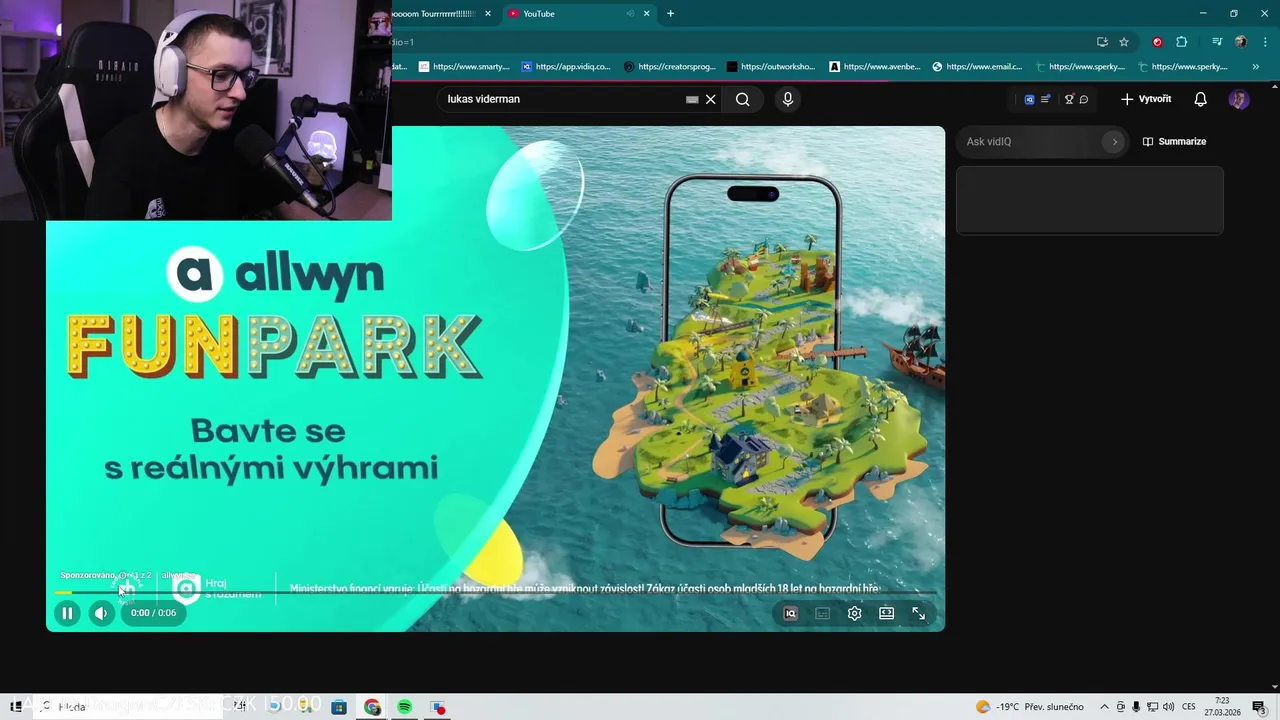Open the app.vidiq.co bookmark
The image size is (1280, 720).
[x=566, y=67]
